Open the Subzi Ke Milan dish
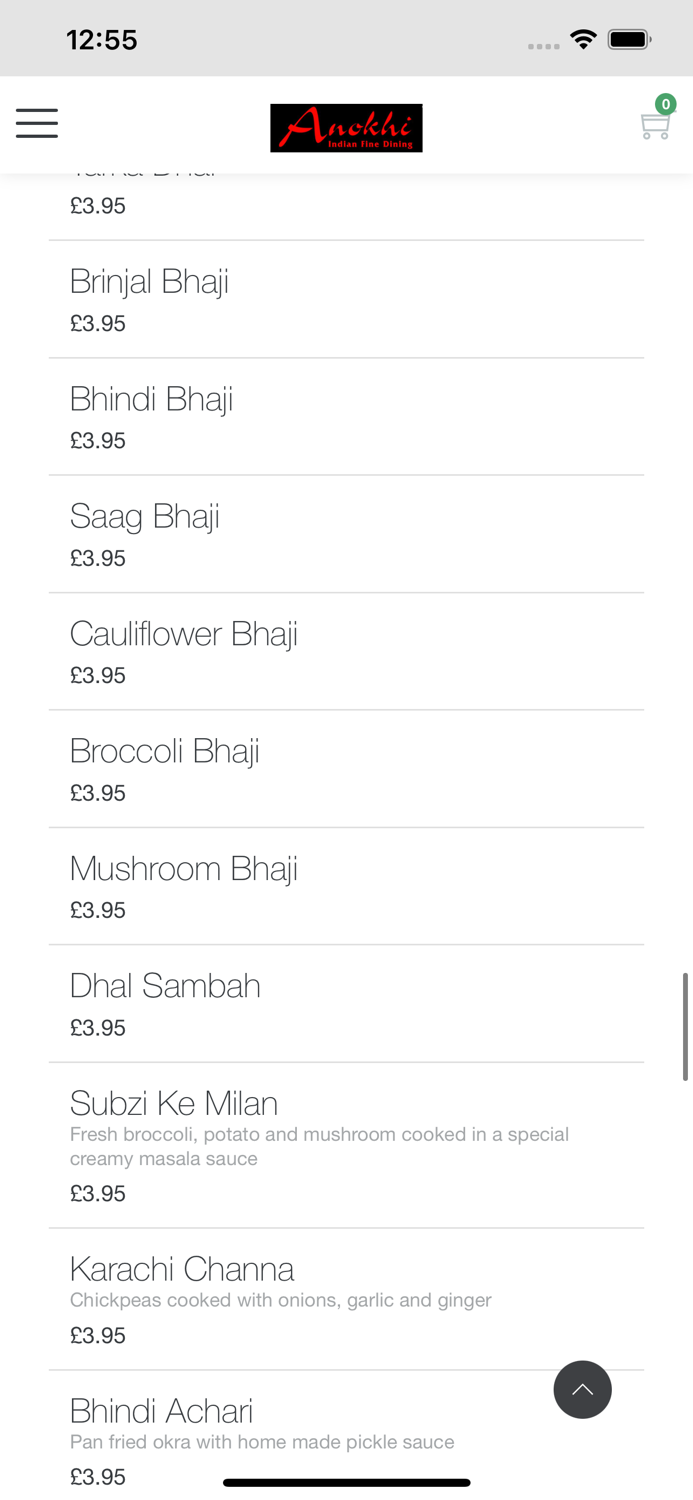 [174, 1104]
